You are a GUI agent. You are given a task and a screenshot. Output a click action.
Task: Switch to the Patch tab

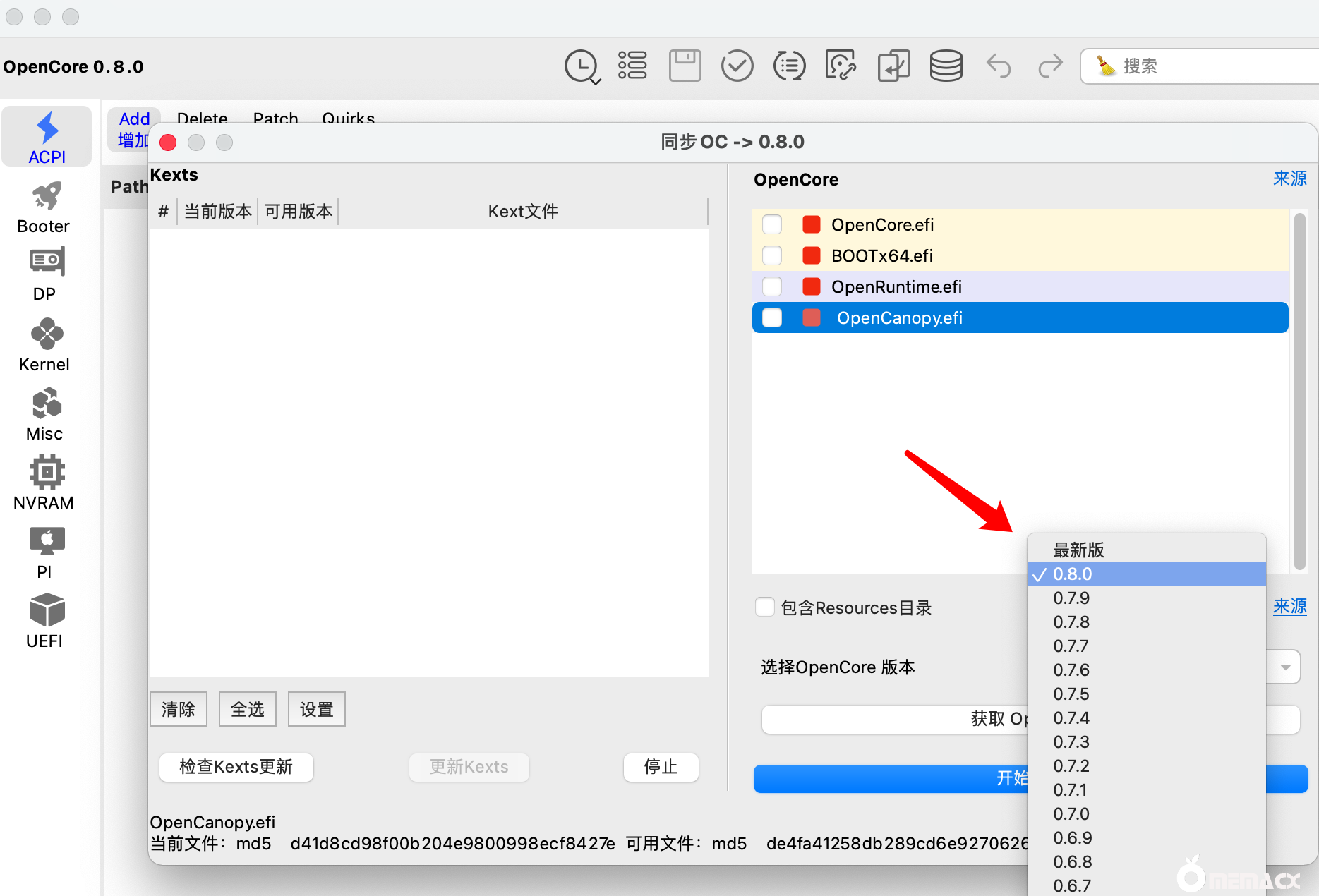click(x=275, y=117)
